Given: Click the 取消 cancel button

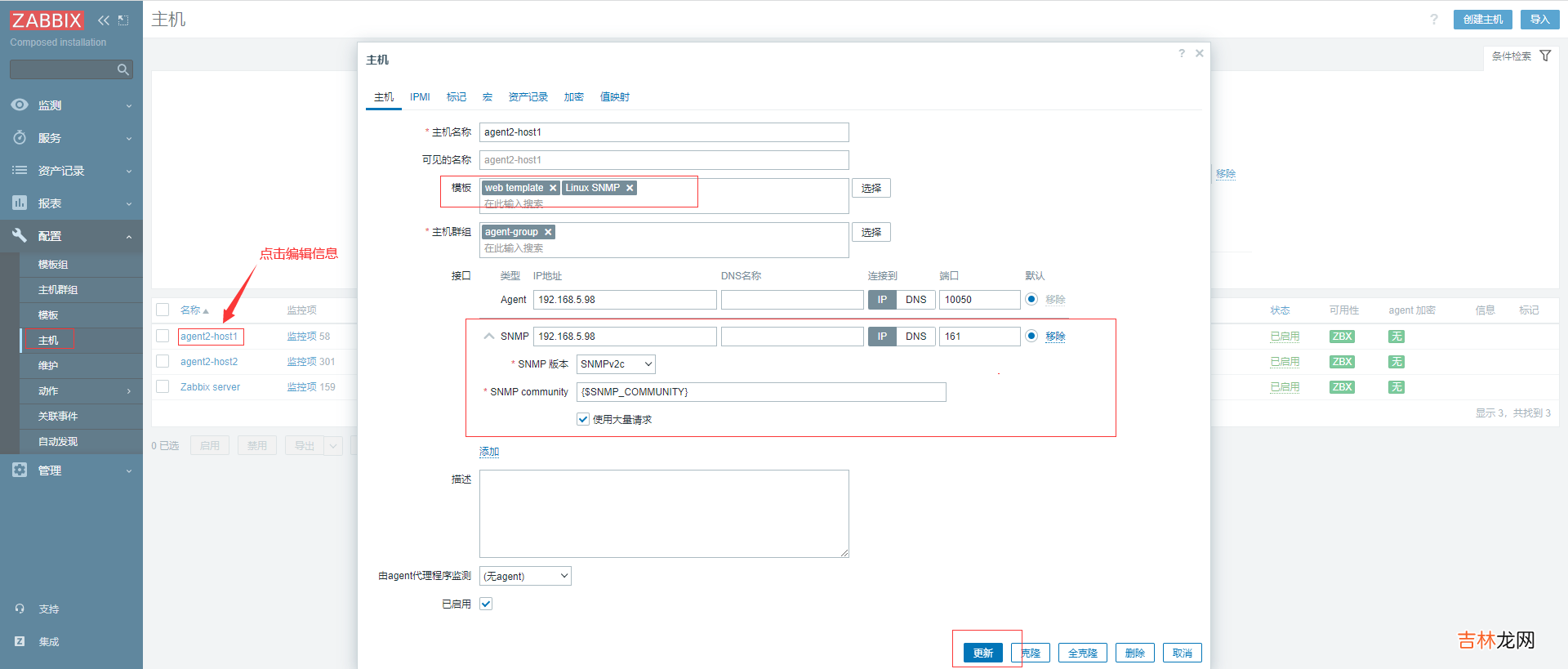Looking at the screenshot, I should tap(1182, 653).
